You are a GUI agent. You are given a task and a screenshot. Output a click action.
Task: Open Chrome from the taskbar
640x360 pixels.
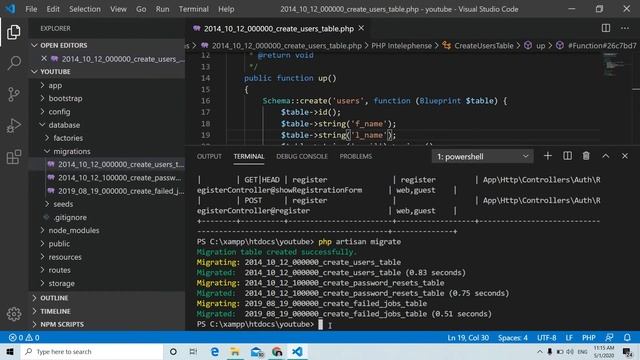pos(277,351)
